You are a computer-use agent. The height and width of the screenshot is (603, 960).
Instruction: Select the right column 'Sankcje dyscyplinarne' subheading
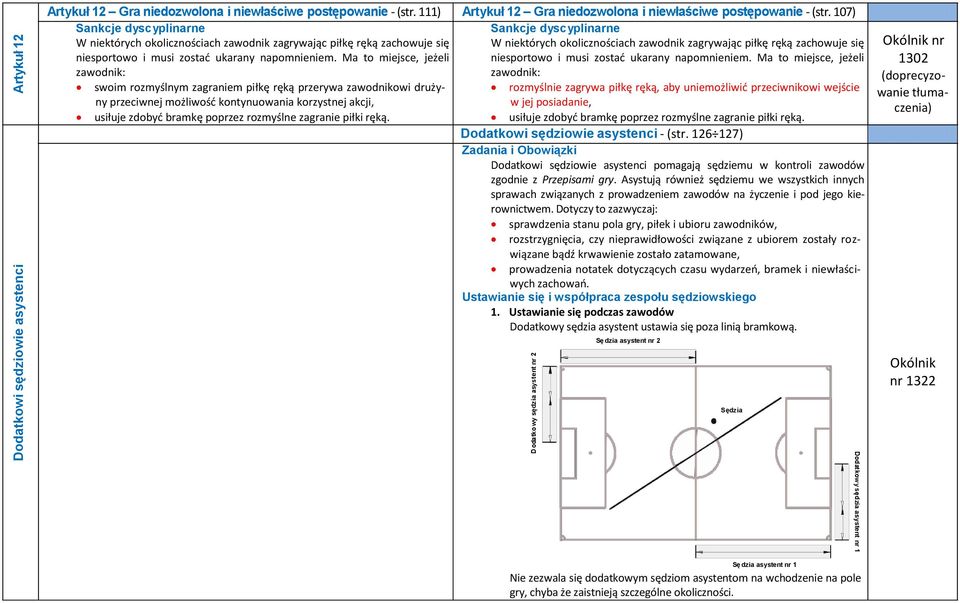click(555, 28)
